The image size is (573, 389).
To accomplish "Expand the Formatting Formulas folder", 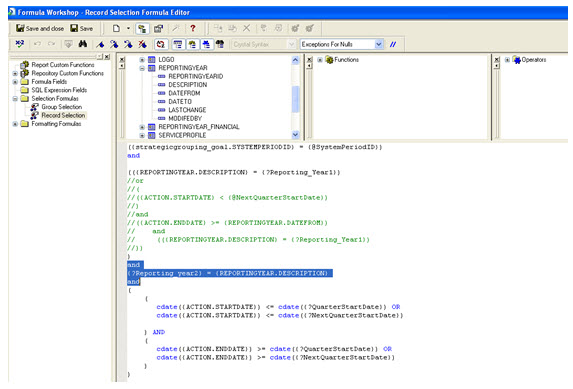I will [15, 124].
